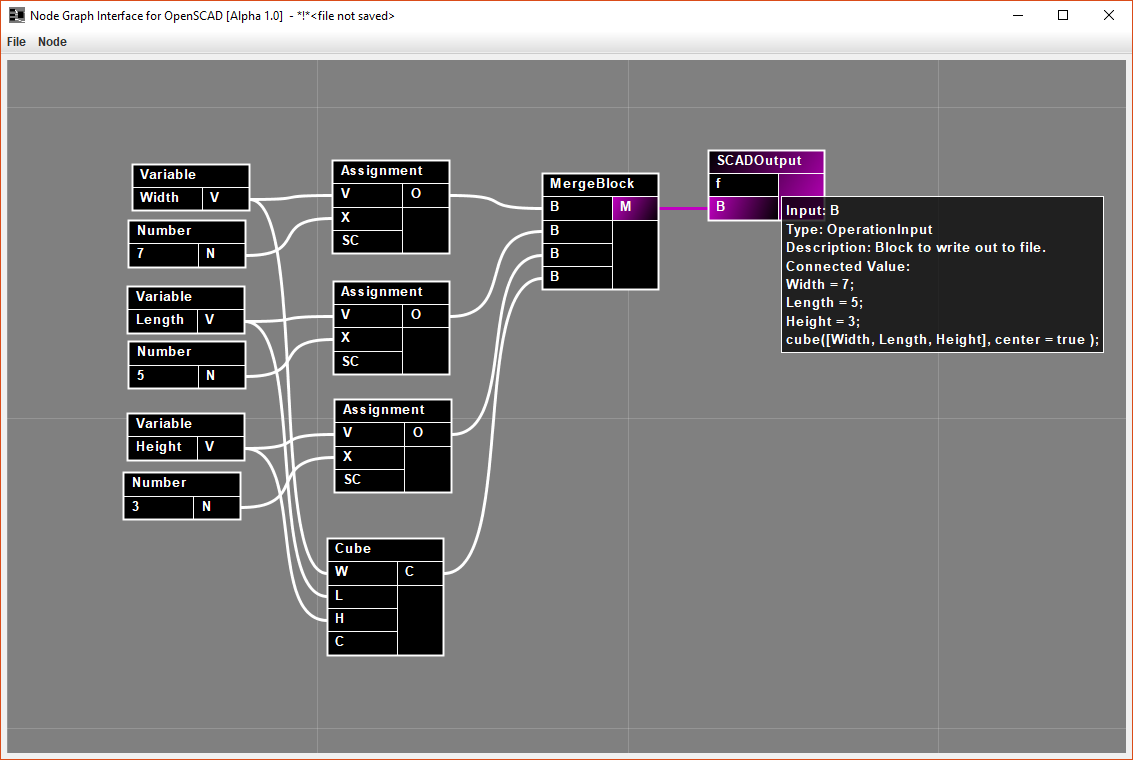This screenshot has height=760, width=1133.
Task: Click the value field showing 5
Action: (163, 376)
